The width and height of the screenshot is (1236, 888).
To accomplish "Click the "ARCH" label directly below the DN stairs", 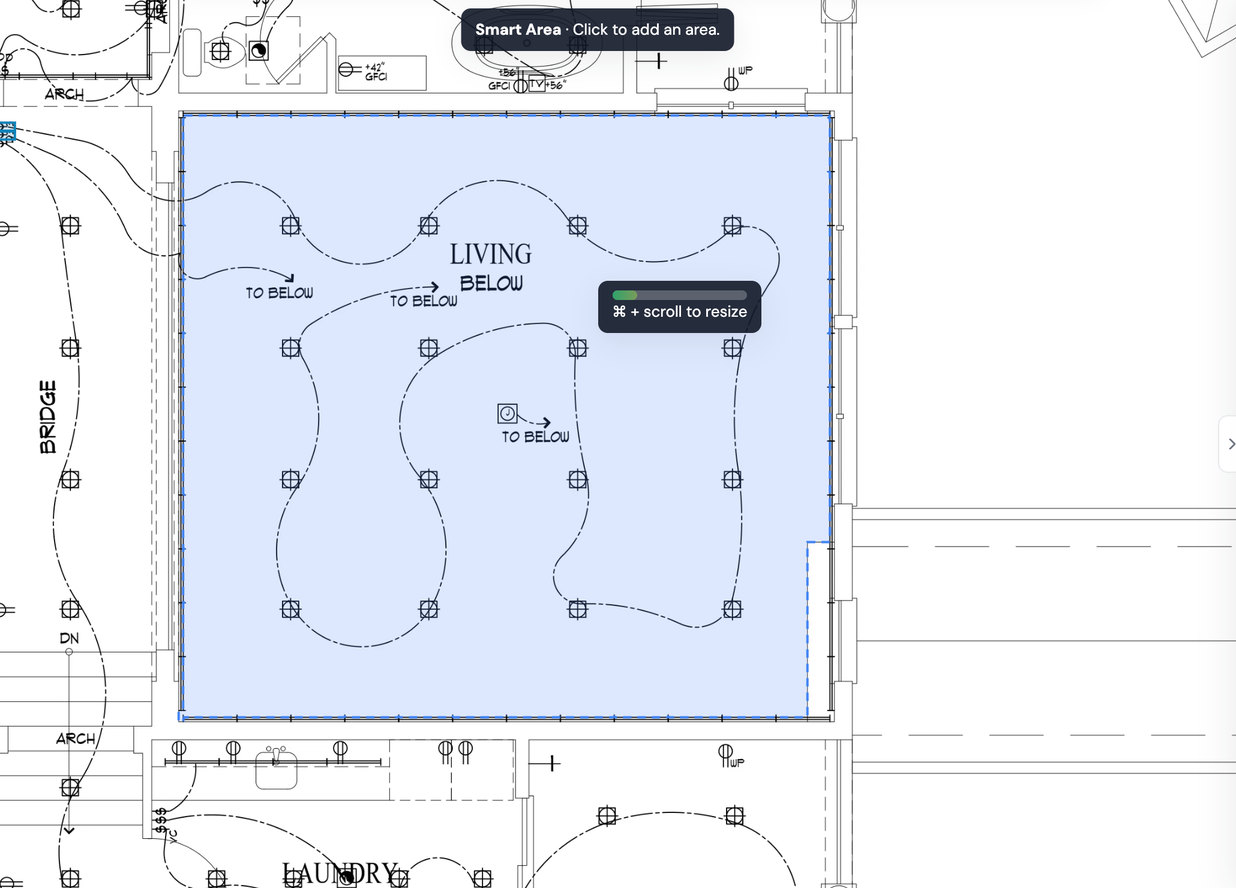I will point(75,739).
